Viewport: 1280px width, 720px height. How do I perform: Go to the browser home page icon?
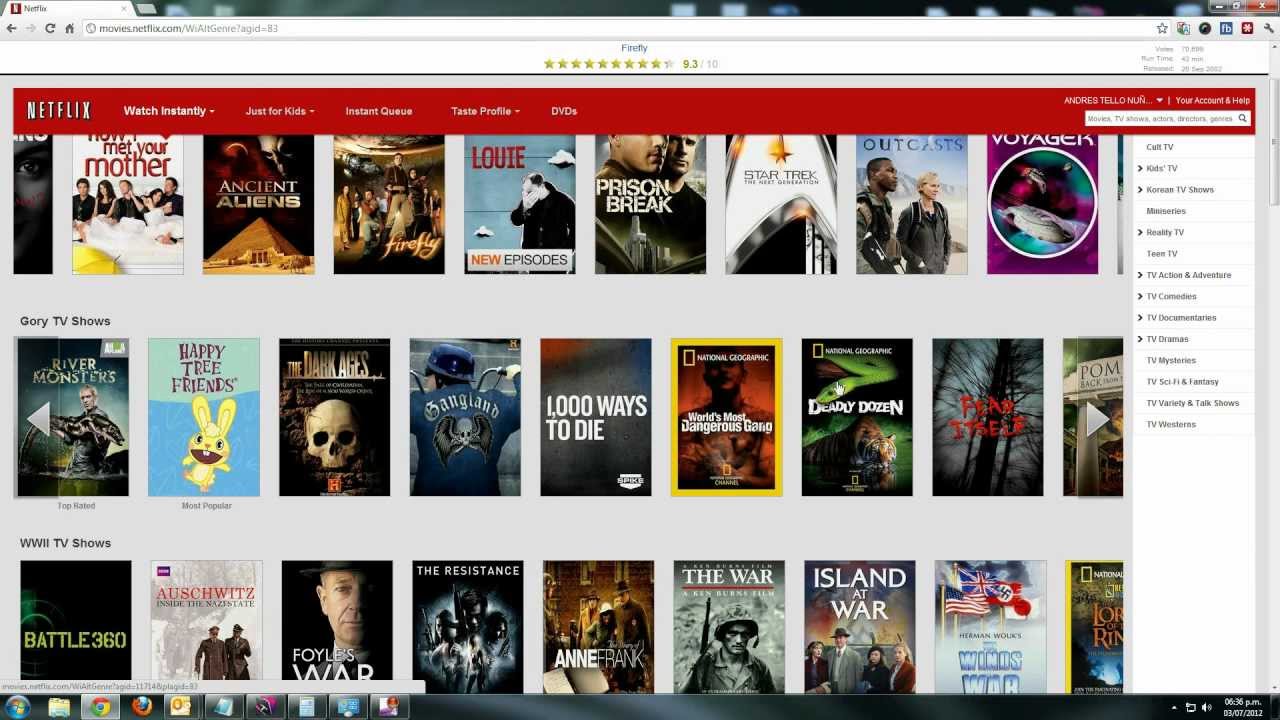point(70,29)
